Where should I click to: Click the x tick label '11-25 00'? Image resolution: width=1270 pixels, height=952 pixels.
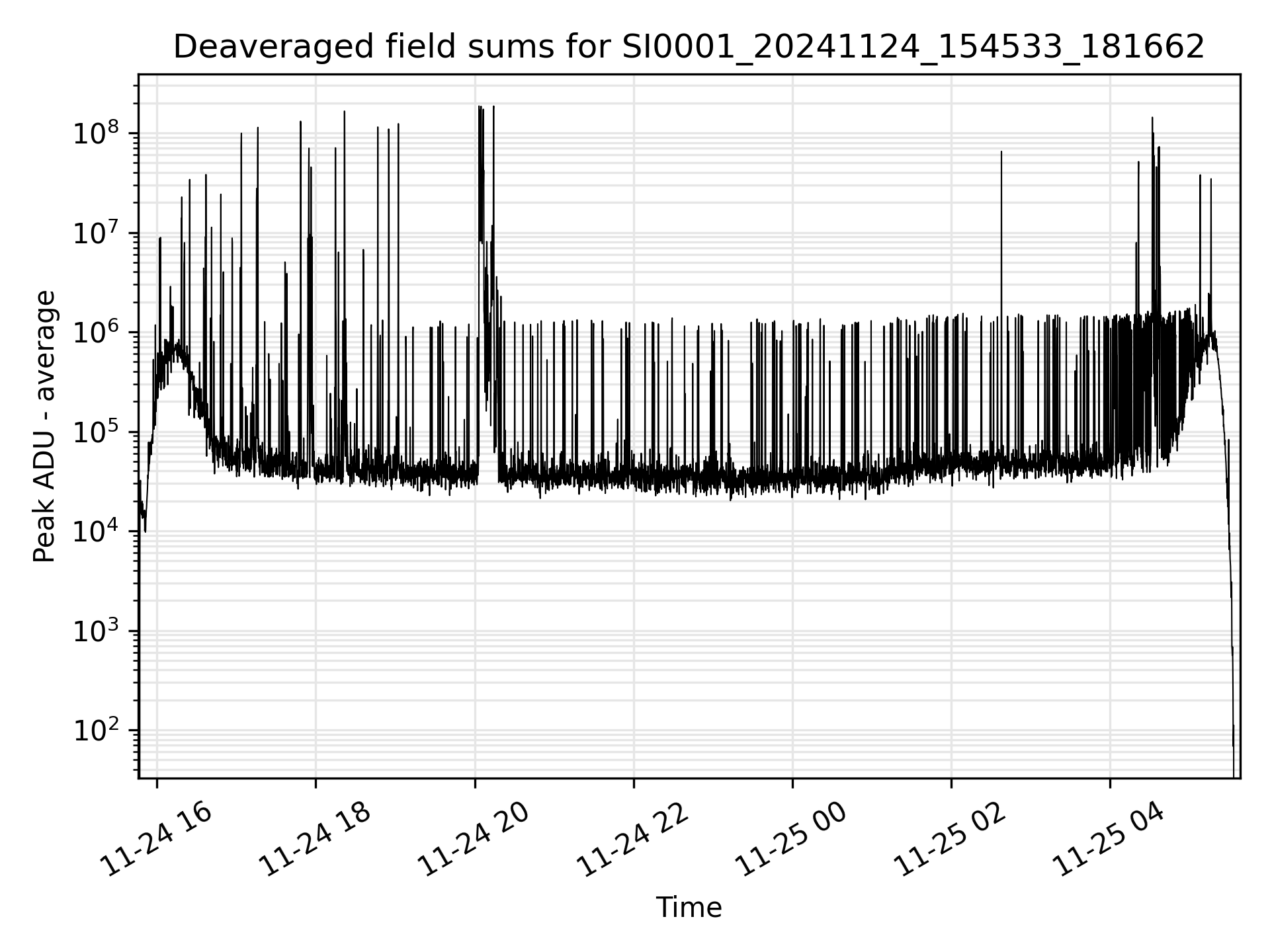tap(792, 839)
